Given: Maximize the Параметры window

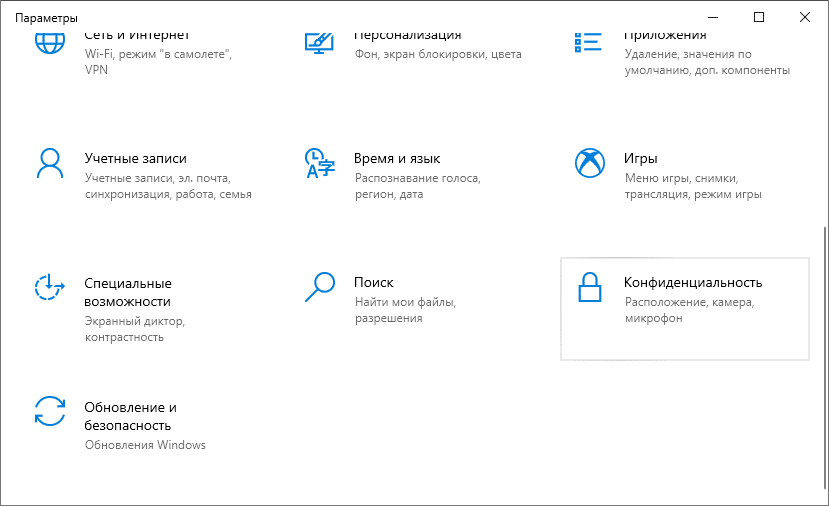Looking at the screenshot, I should click(759, 17).
